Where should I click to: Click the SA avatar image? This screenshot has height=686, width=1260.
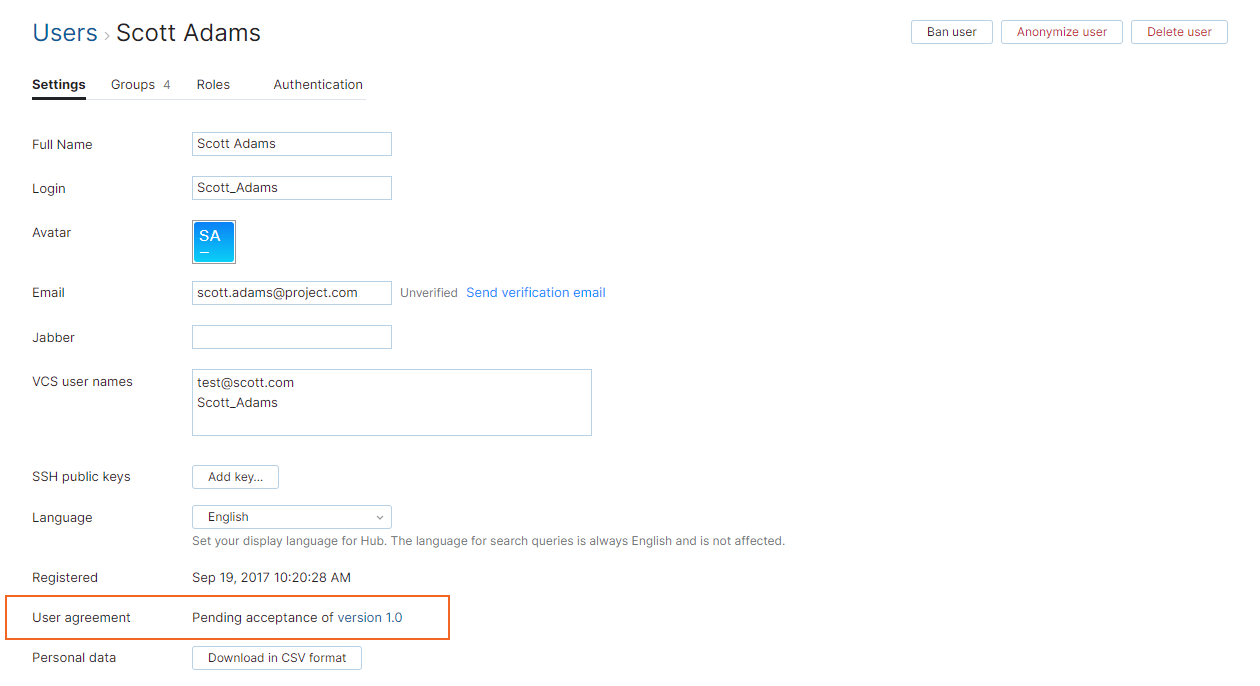[213, 241]
